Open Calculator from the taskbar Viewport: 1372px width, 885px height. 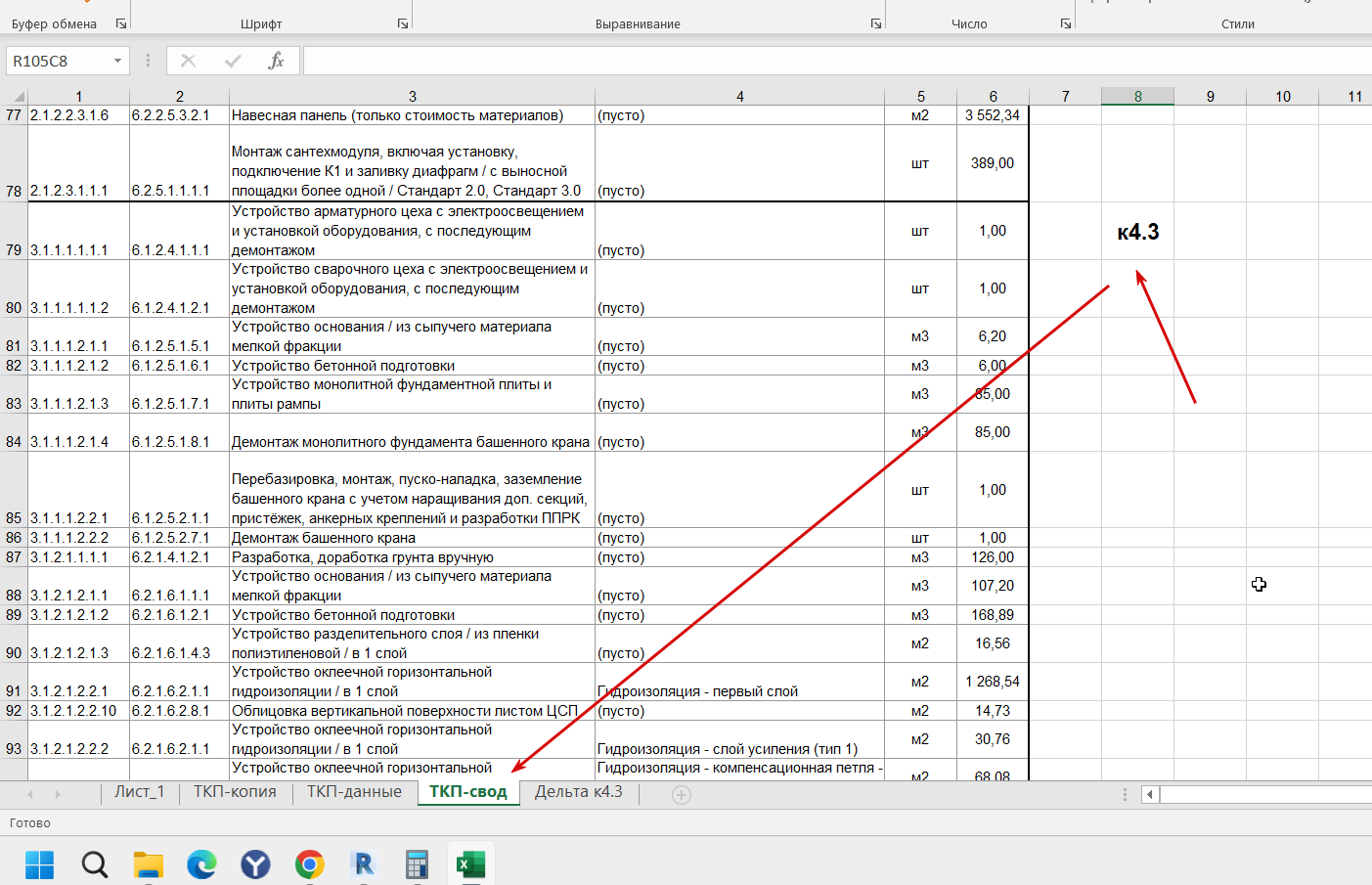[x=417, y=864]
